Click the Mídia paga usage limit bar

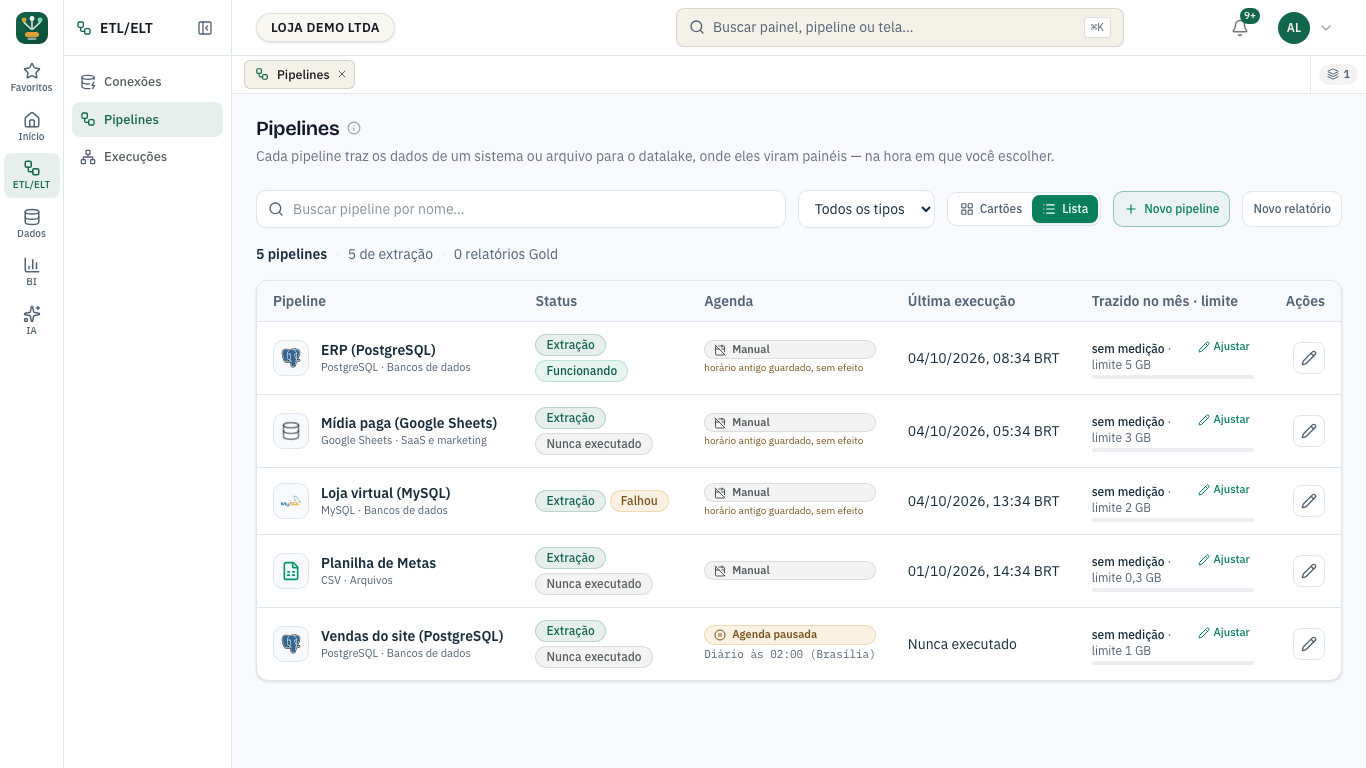tap(1173, 450)
